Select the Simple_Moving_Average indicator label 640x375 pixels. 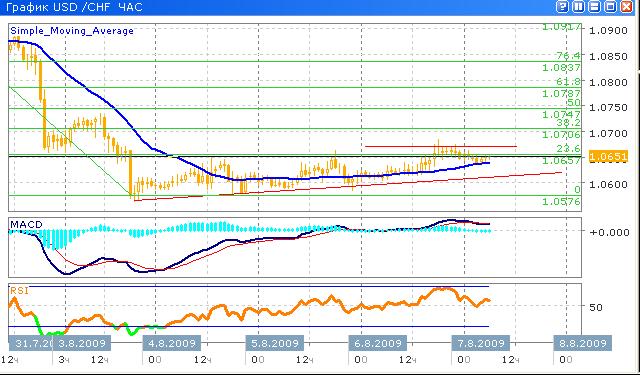(72, 31)
